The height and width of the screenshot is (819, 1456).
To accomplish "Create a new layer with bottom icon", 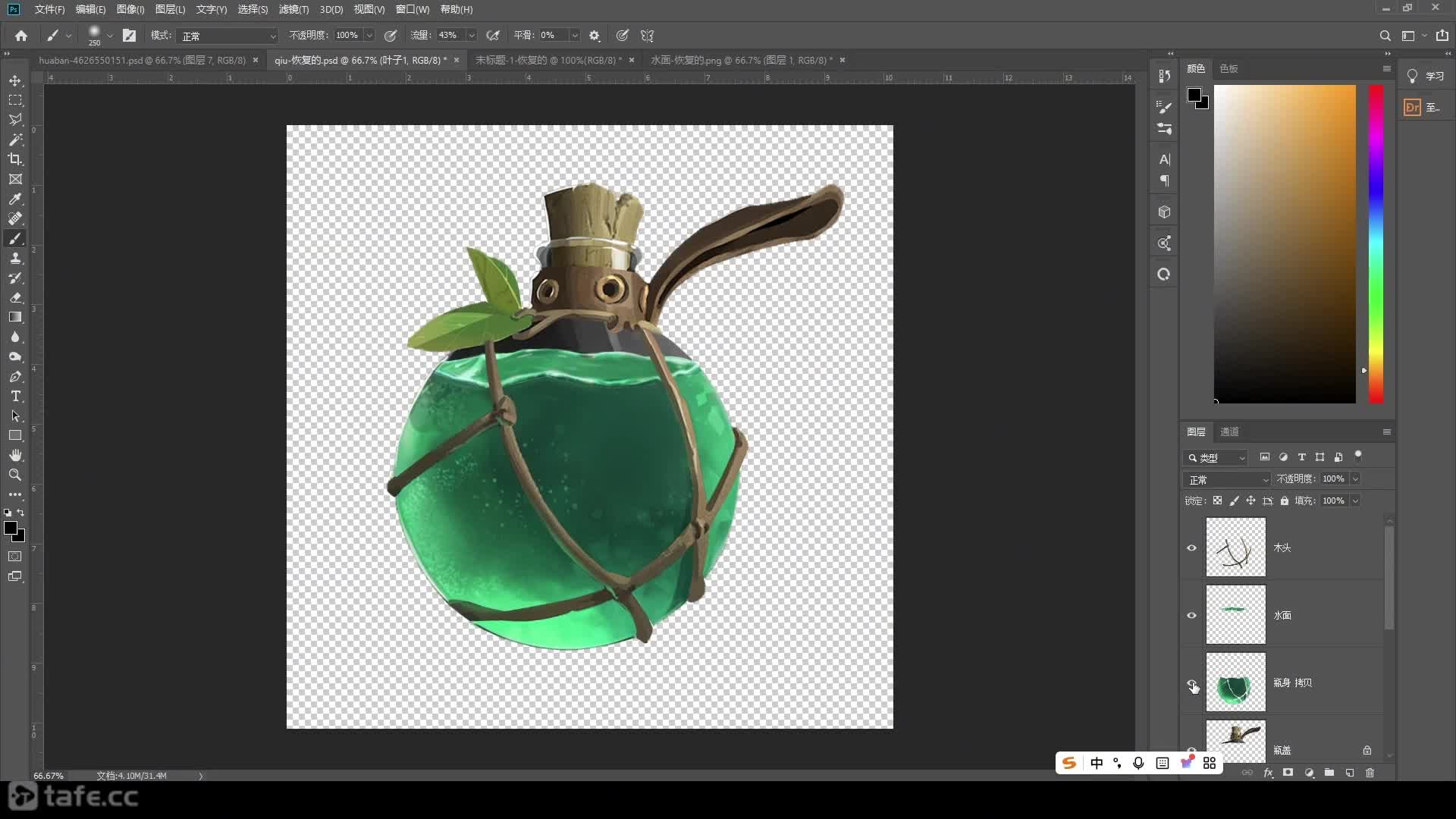I will pos(1350,773).
